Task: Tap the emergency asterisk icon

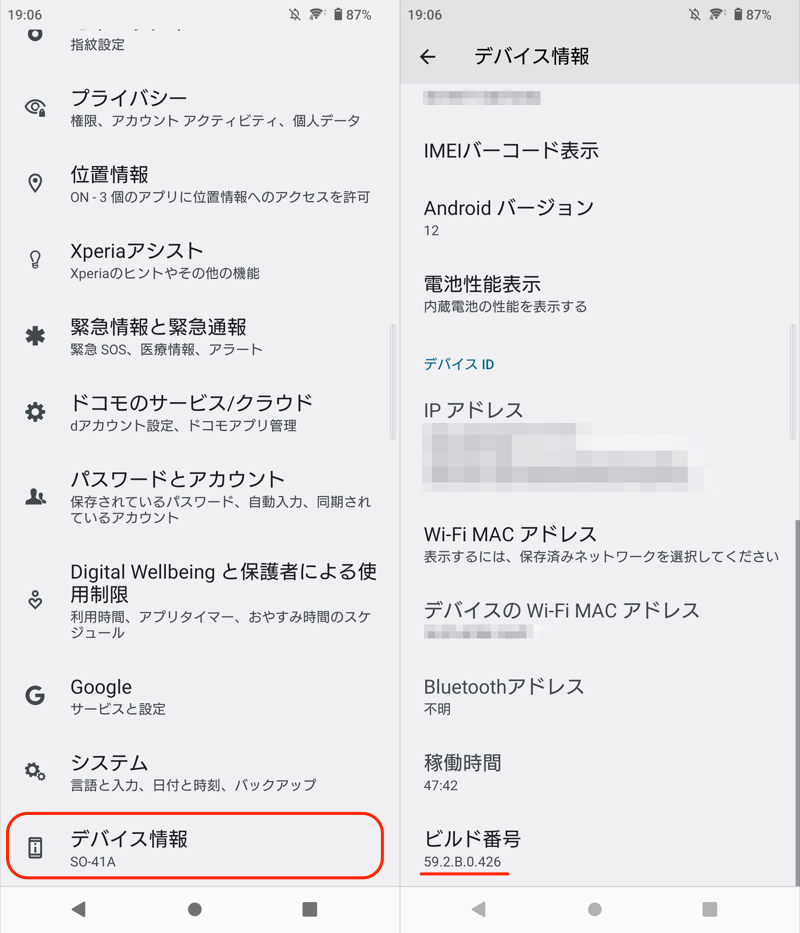Action: pyautogui.click(x=36, y=336)
